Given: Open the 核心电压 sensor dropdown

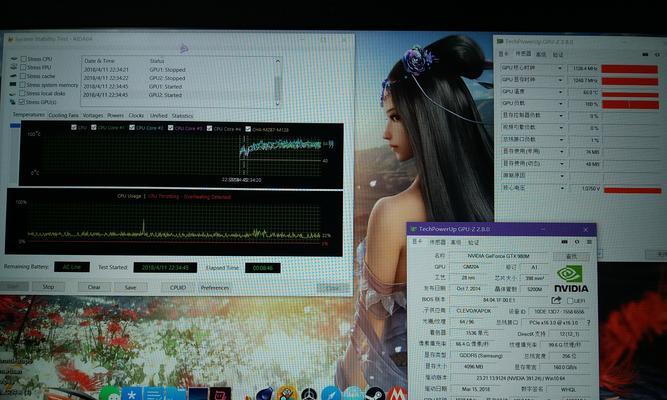Looking at the screenshot, I should click(562, 188).
